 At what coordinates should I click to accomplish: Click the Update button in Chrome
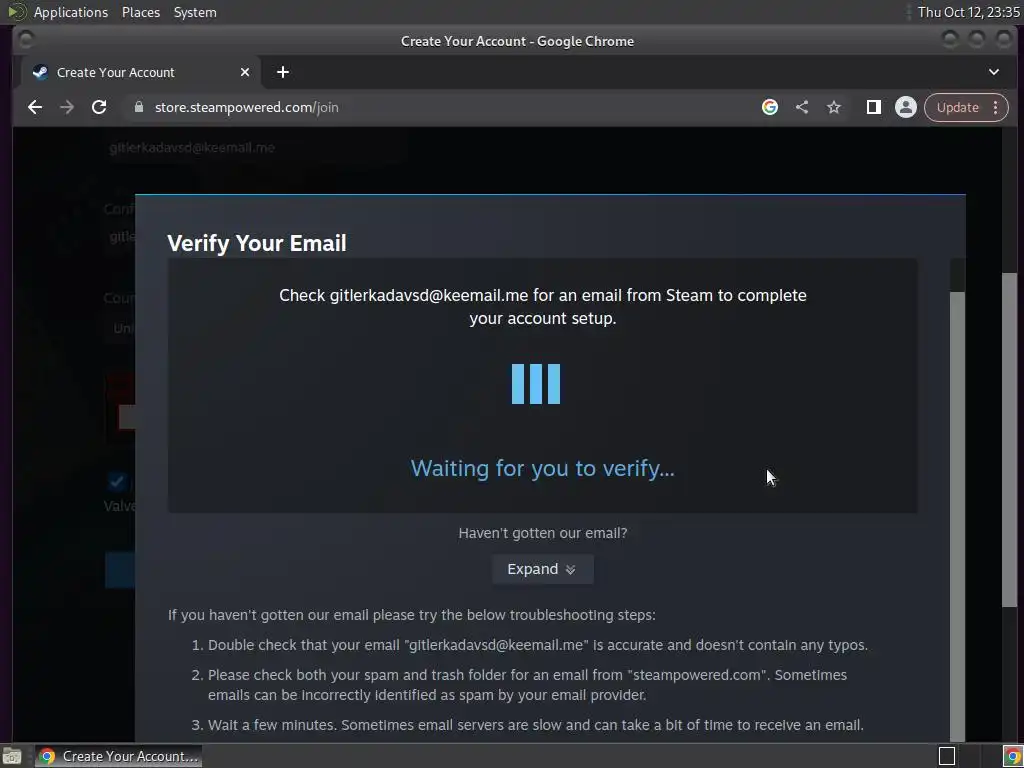click(x=957, y=107)
